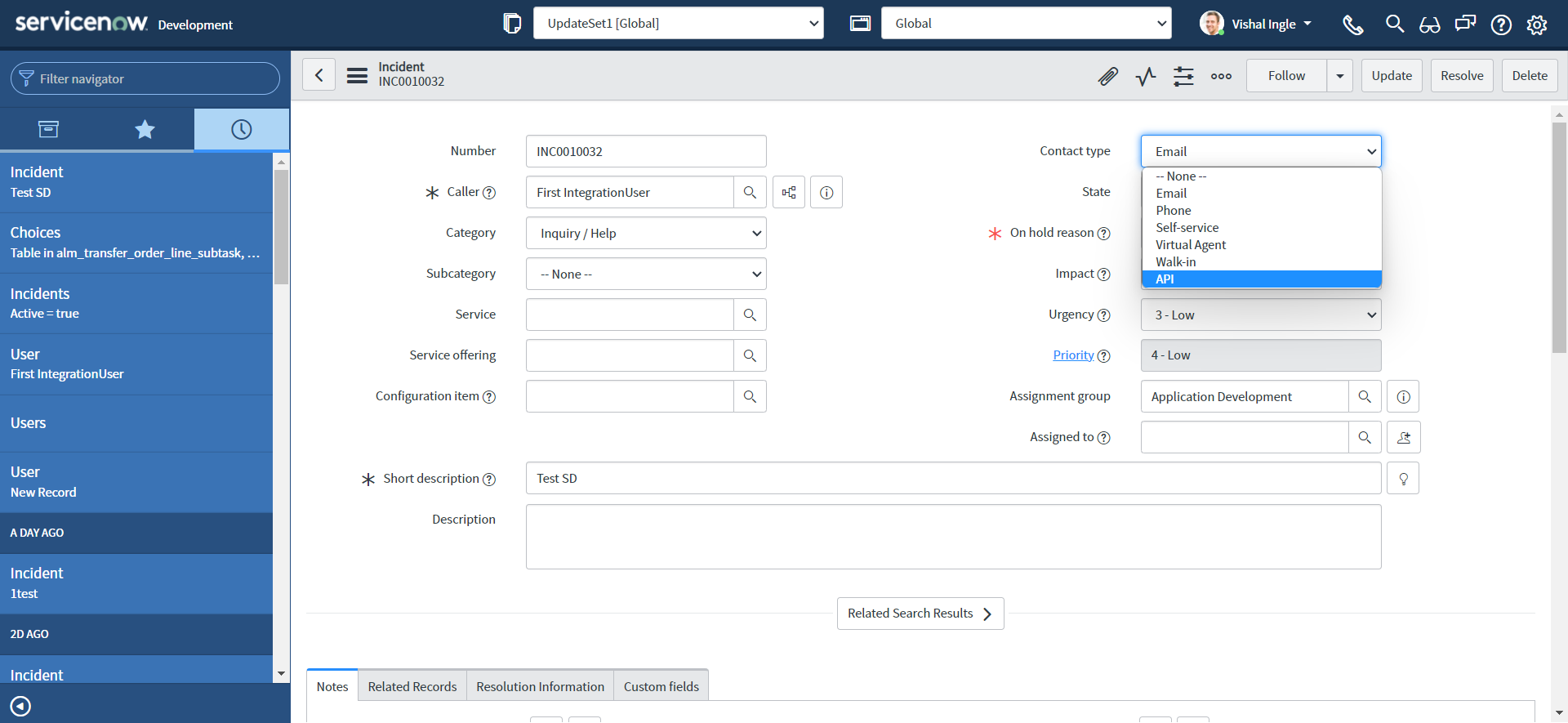Screen dimensions: 1568x723
Task: Preview Caller record info icon
Action: tap(826, 193)
